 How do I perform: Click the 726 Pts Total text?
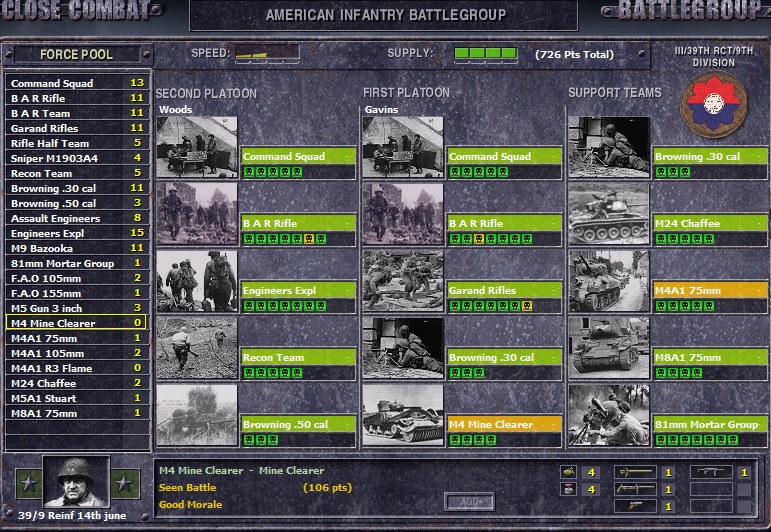pyautogui.click(x=574, y=54)
